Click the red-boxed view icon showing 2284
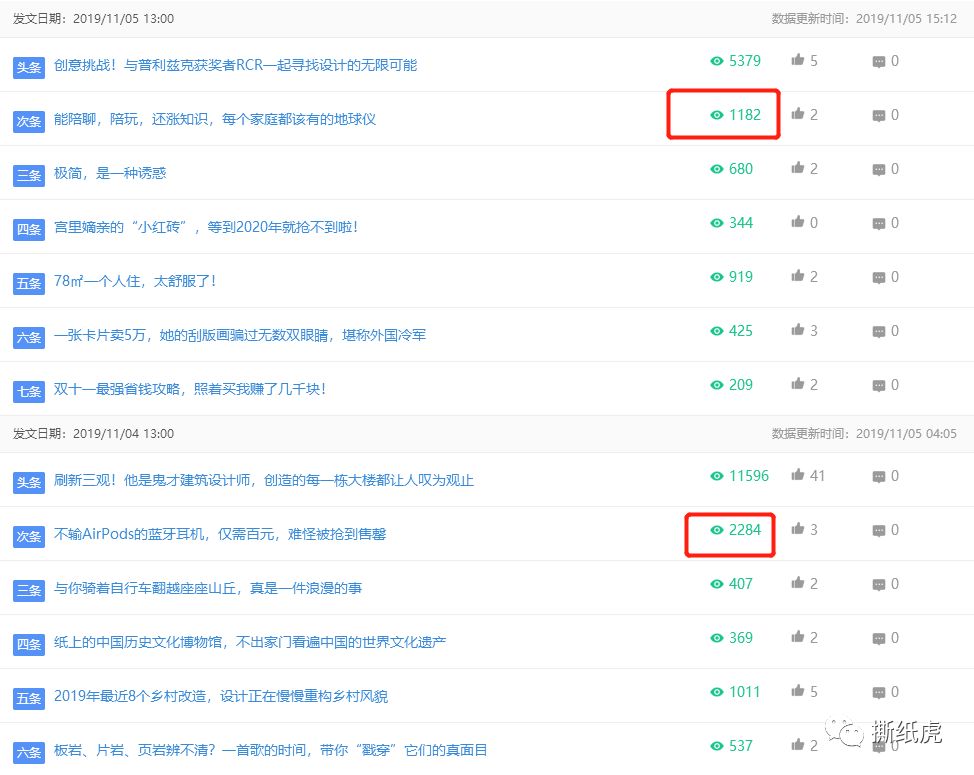Screen dimensions: 974x775 click(x=717, y=529)
